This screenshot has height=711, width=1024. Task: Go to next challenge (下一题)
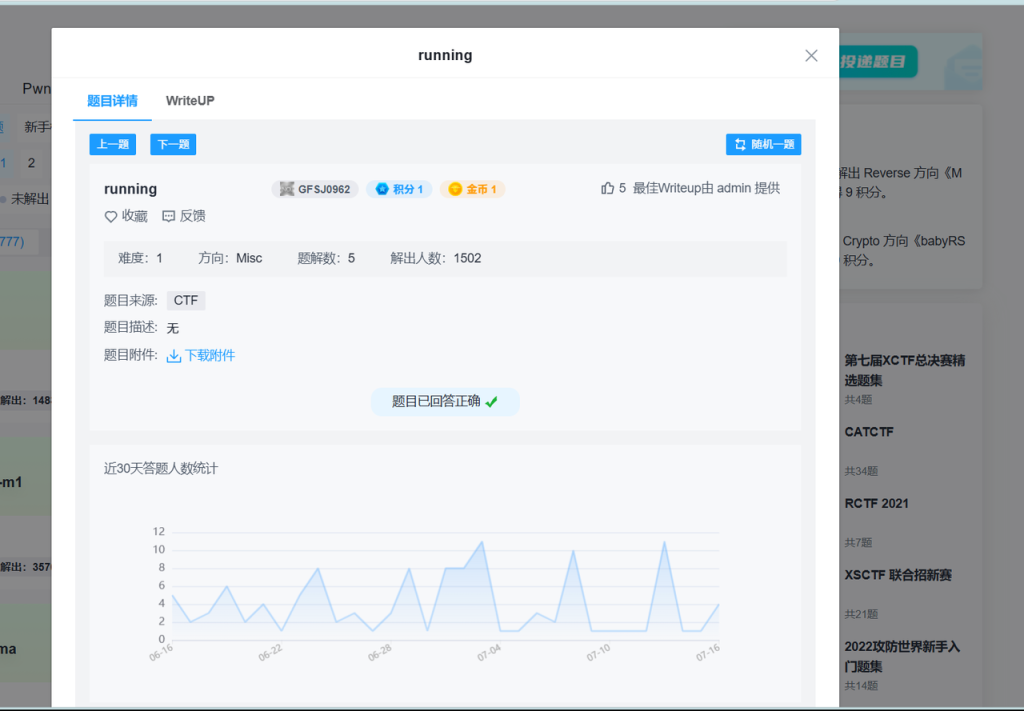(x=173, y=144)
